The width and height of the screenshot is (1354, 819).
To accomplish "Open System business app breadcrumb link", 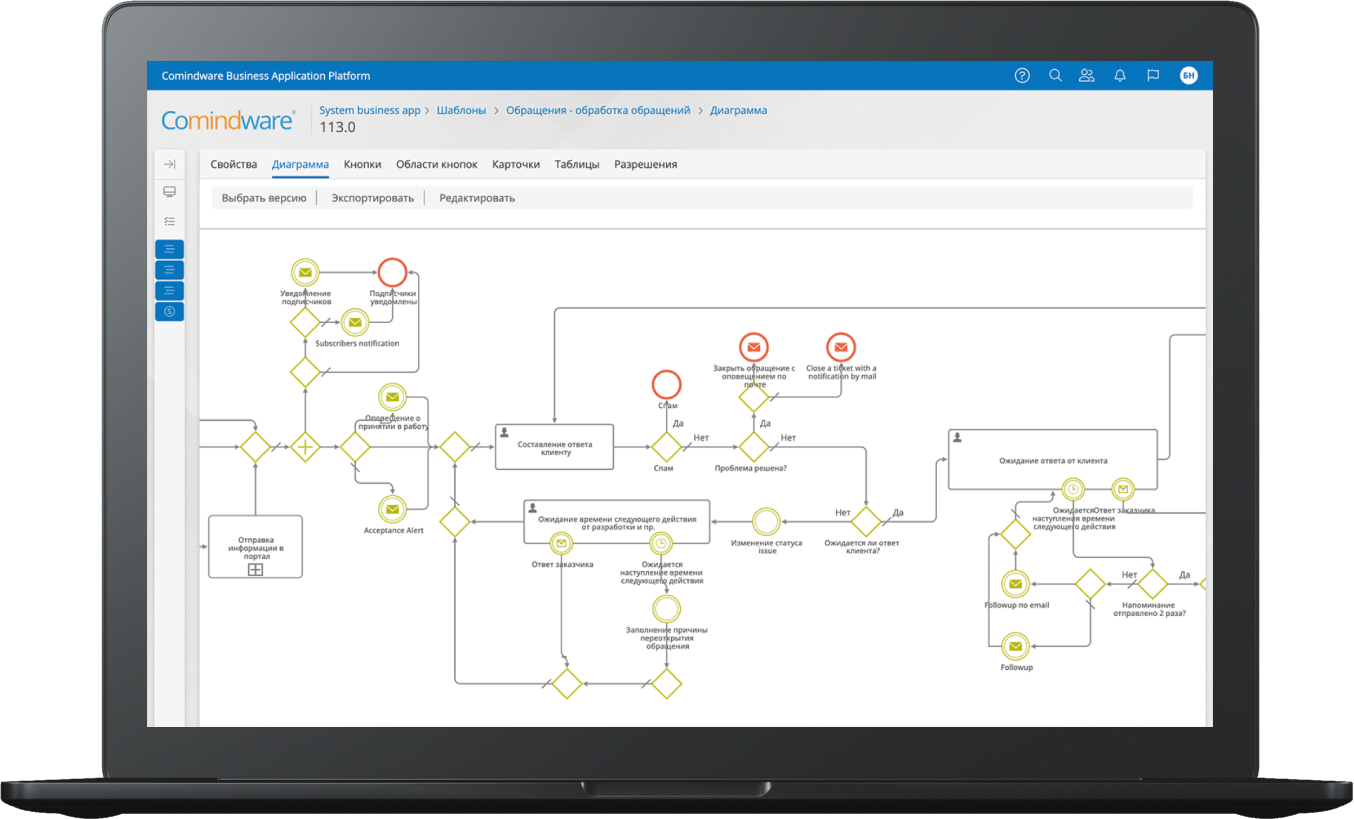I will tap(369, 110).
